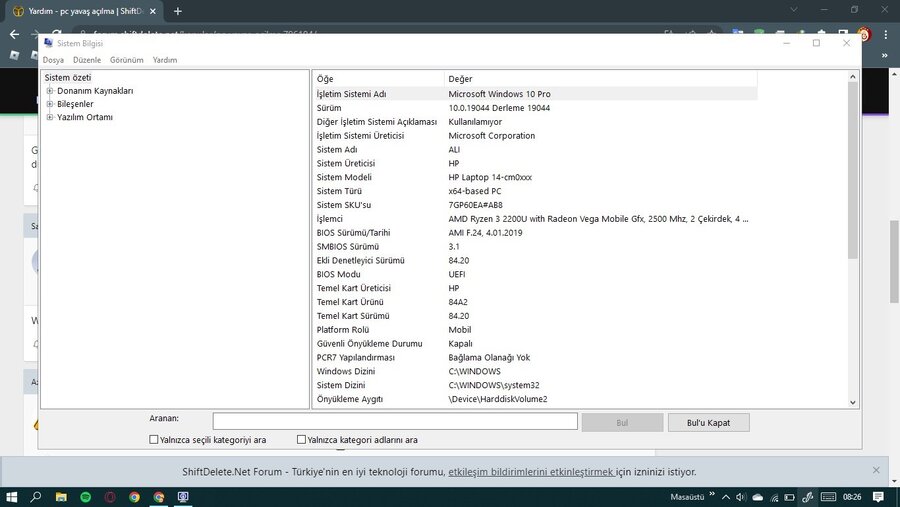Select Sistem özeti tree root
Image resolution: width=900 pixels, height=507 pixels.
pyautogui.click(x=68, y=78)
